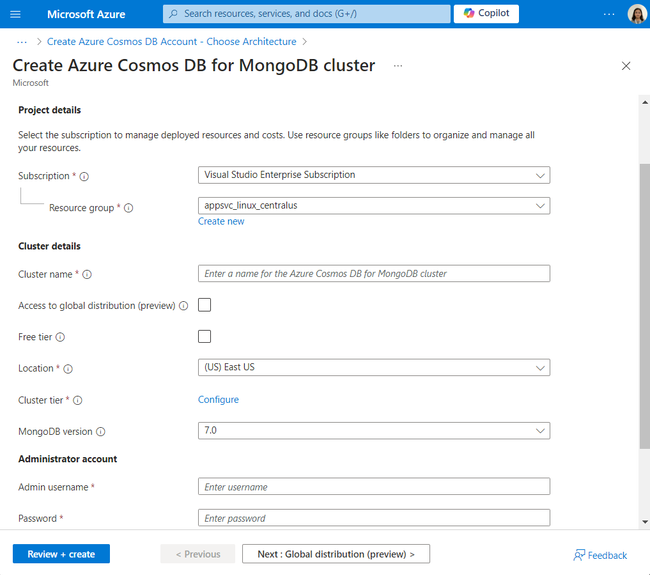Screen dimensions: 650x575
Task: Expand the collapsed breadcrumb ellipsis
Action: (21, 42)
